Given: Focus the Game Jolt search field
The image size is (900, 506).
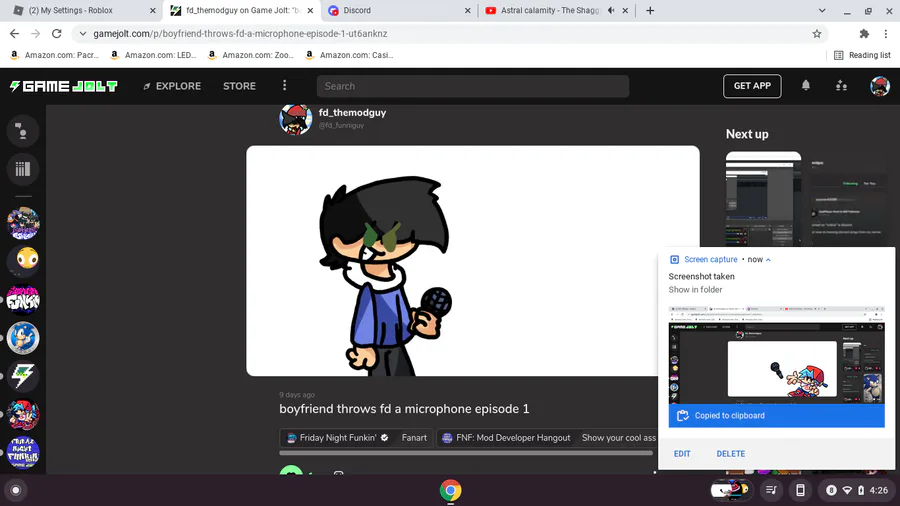Looking at the screenshot, I should pos(472,86).
